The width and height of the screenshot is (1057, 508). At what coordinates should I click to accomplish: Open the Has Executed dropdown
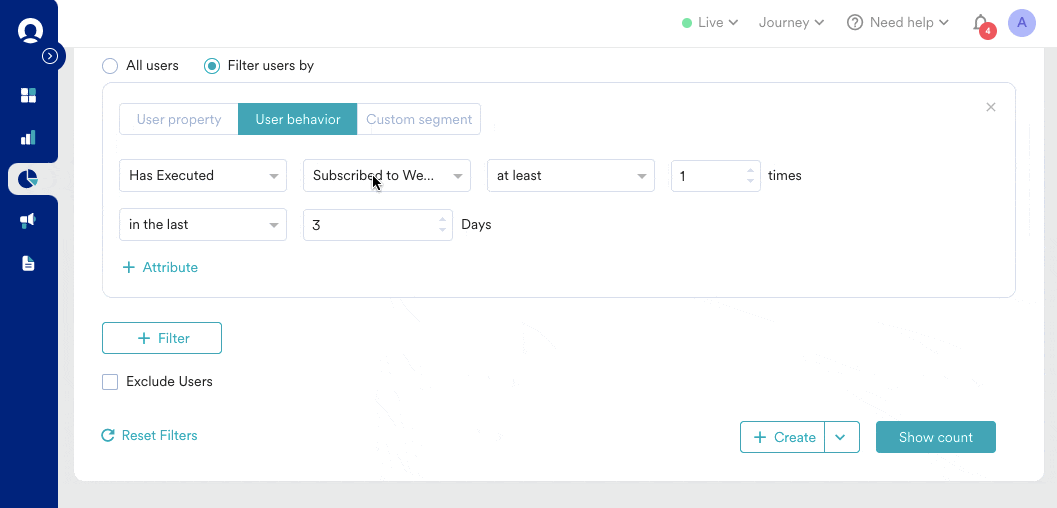coord(203,176)
